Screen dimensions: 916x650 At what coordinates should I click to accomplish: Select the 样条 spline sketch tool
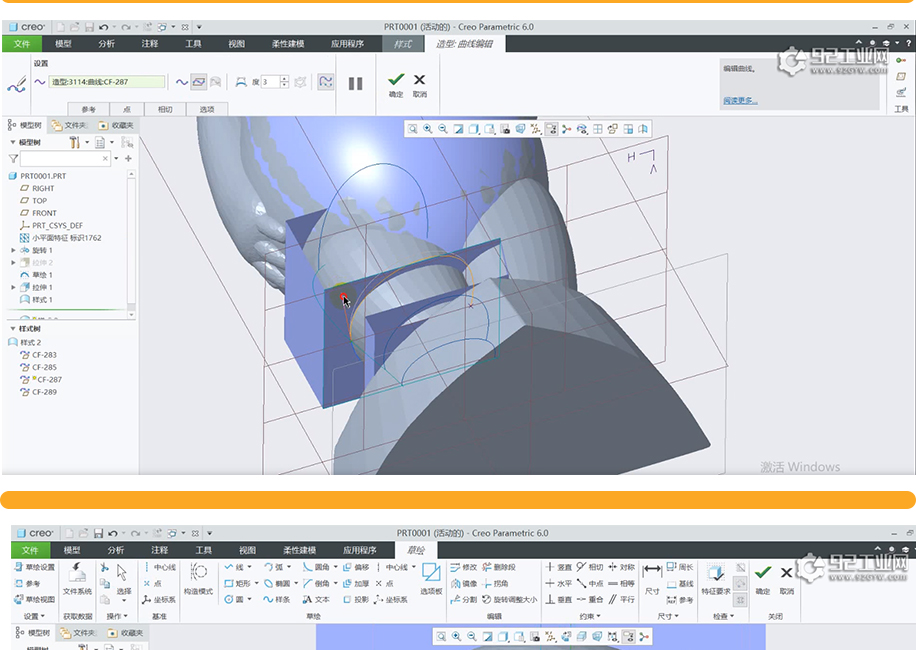coord(276,599)
